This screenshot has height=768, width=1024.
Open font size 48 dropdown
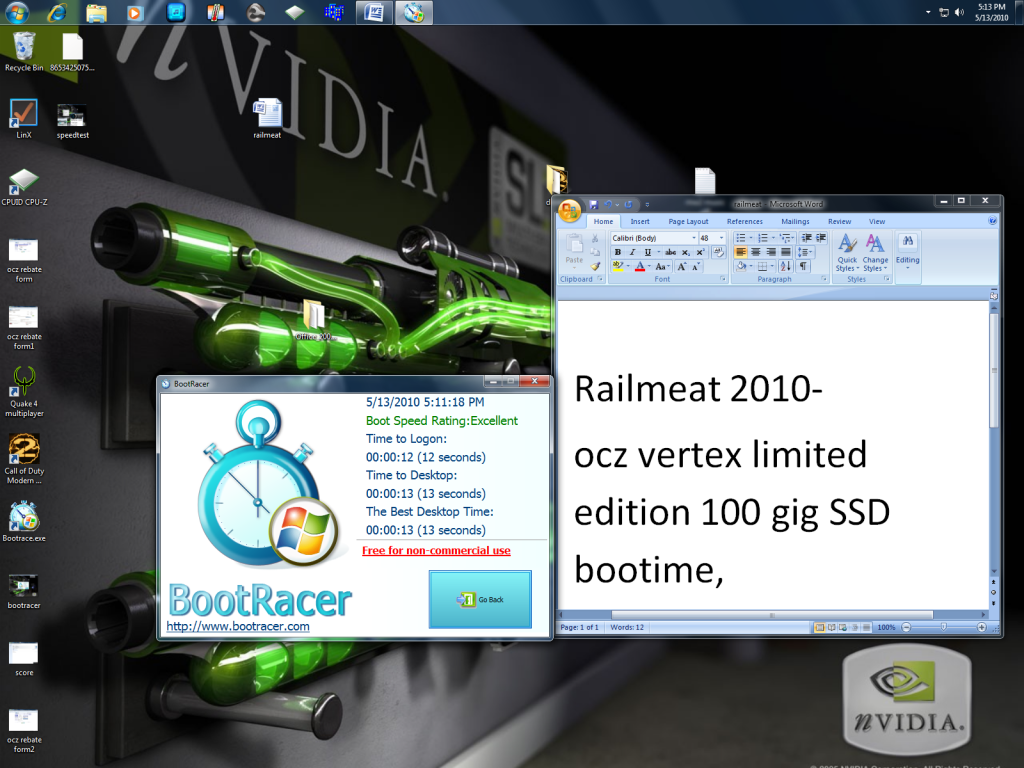coord(722,238)
